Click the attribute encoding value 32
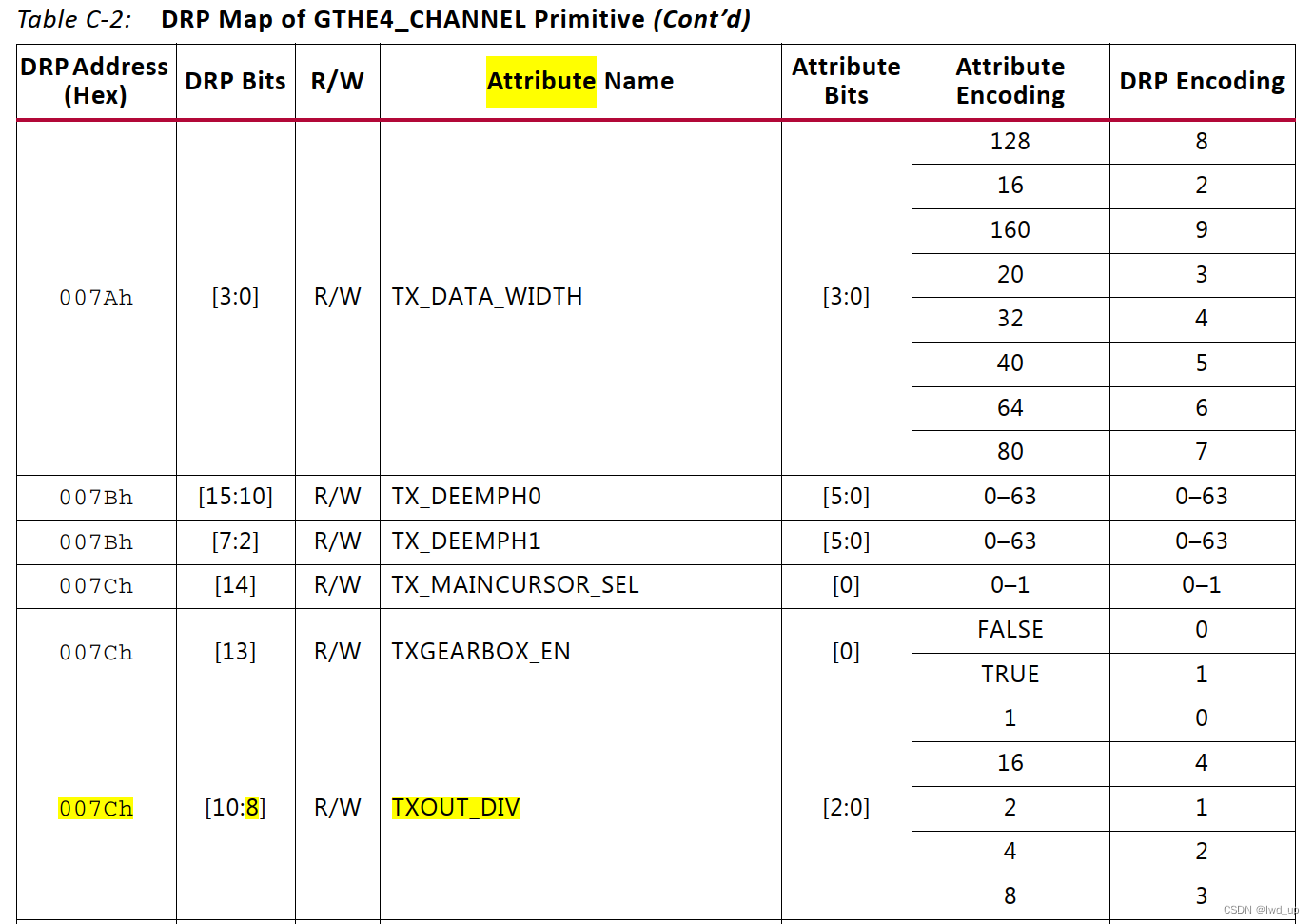The image size is (1314, 924). (1010, 319)
